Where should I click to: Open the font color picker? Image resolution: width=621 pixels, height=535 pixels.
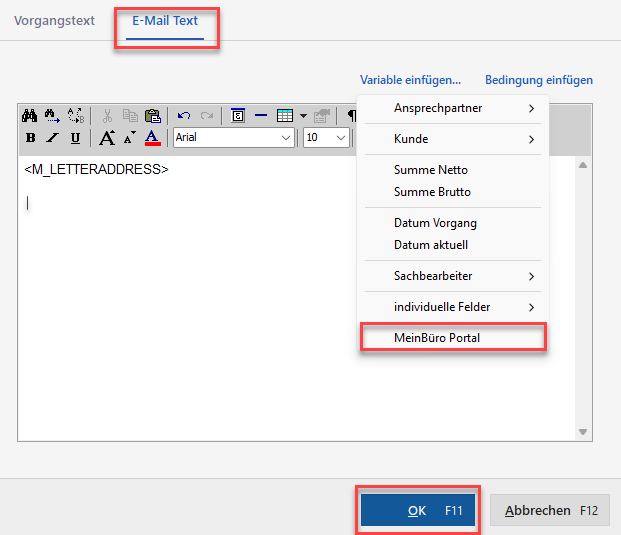point(152,137)
